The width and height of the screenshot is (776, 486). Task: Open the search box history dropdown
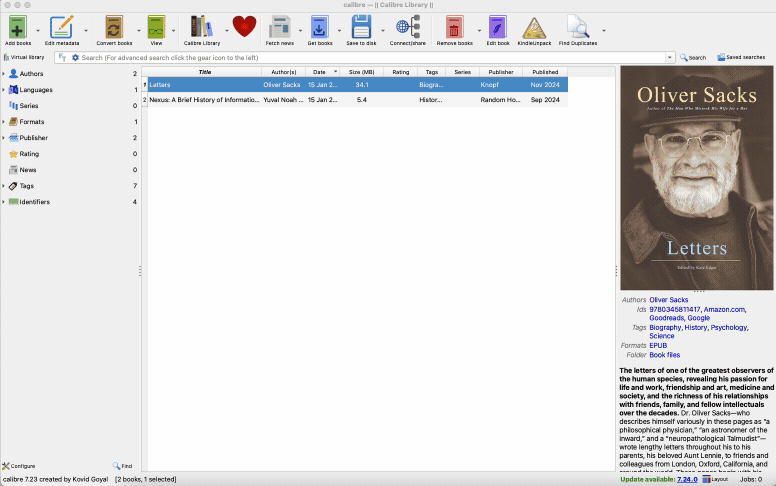pyautogui.click(x=670, y=57)
